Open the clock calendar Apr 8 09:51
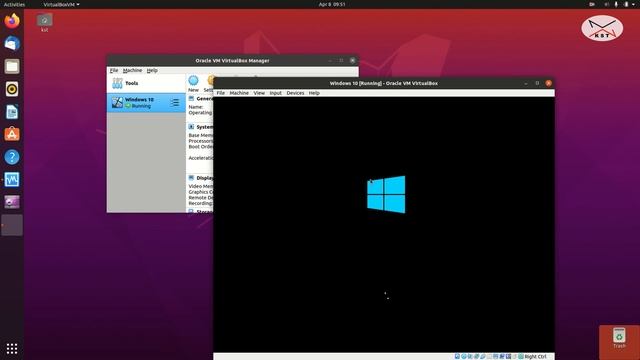640x360 pixels. pos(332,4)
